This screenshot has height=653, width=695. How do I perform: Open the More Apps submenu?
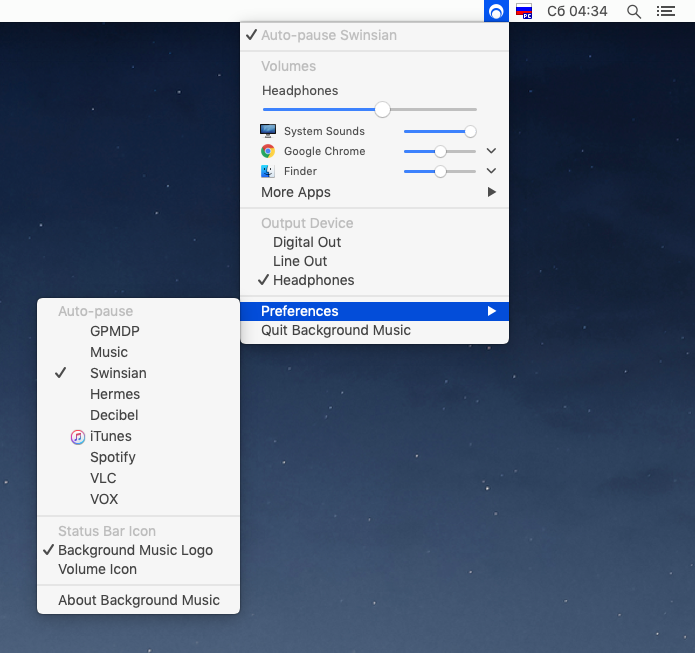375,192
